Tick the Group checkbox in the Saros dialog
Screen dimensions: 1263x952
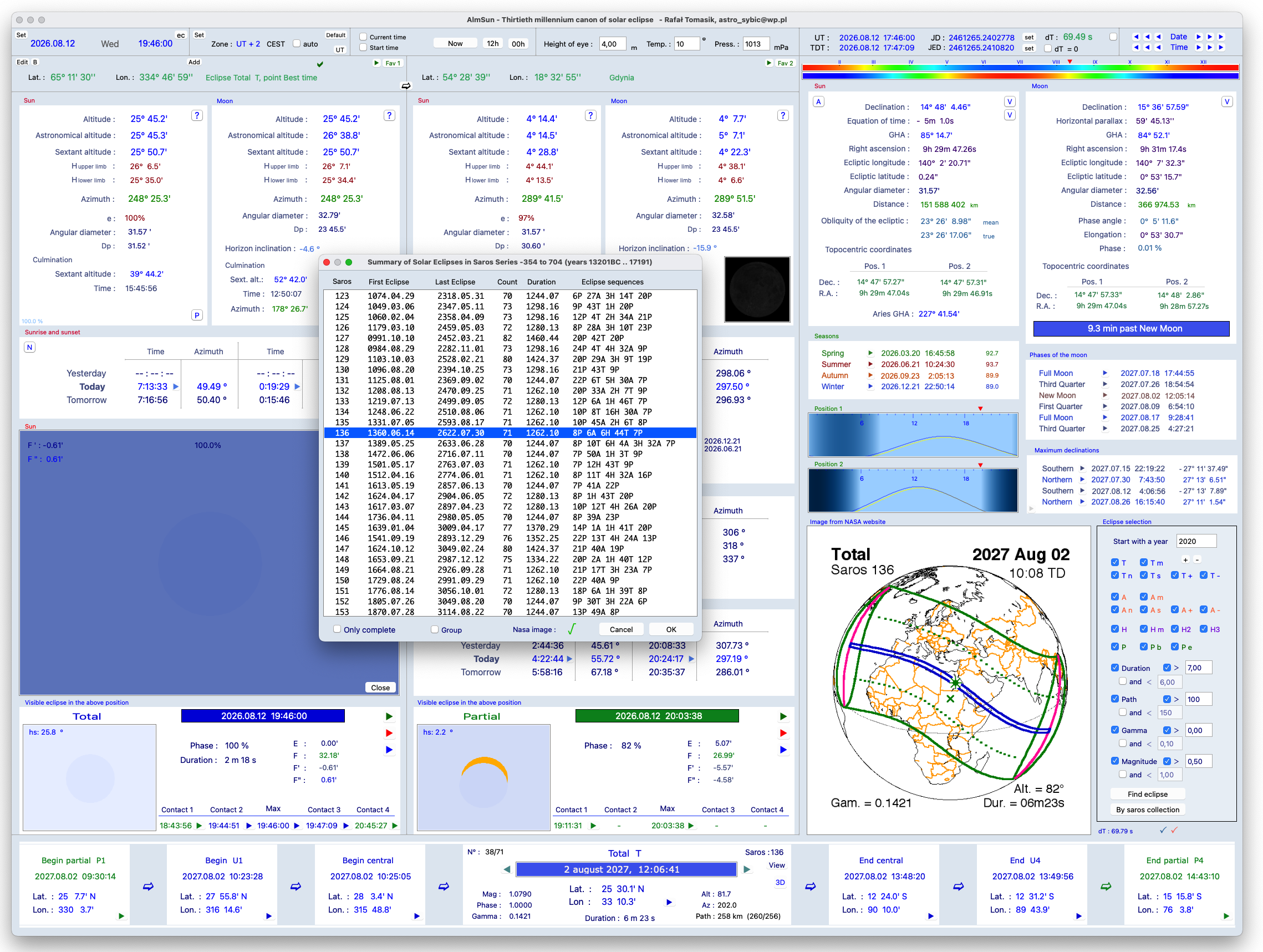click(x=435, y=629)
